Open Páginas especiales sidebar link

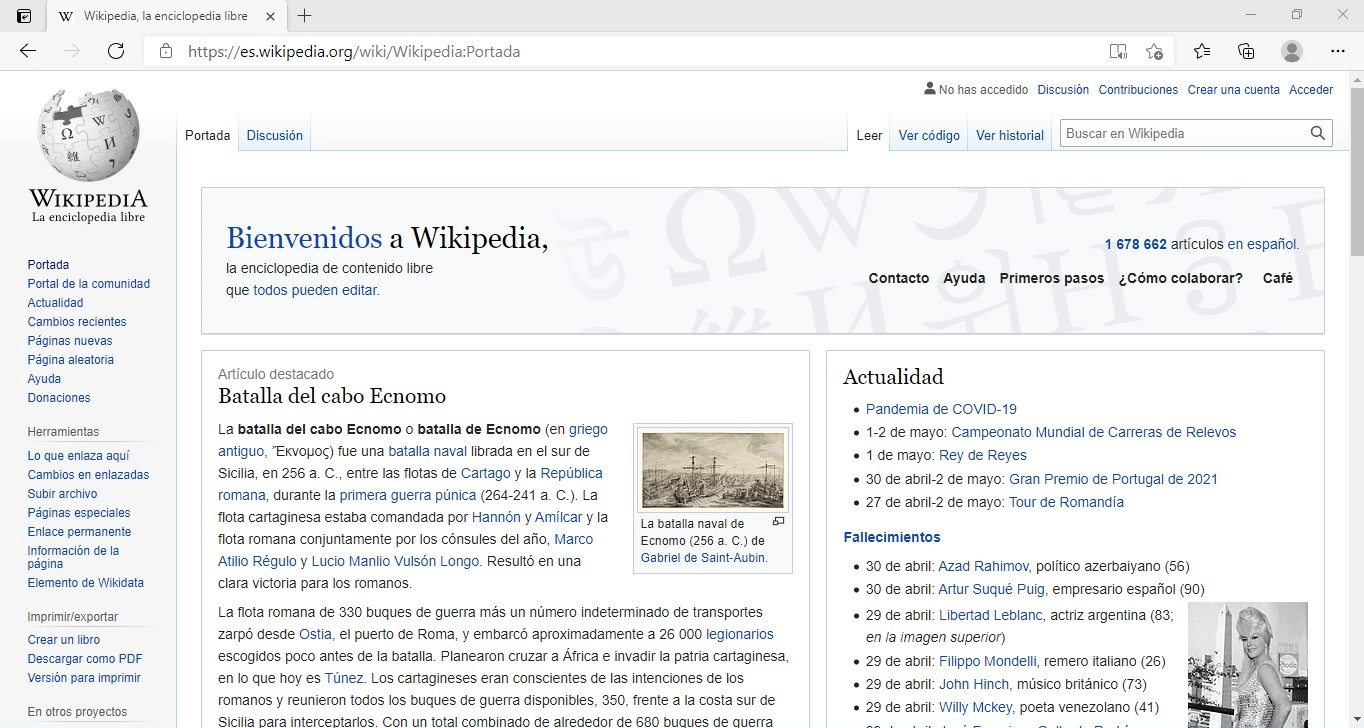tap(79, 513)
